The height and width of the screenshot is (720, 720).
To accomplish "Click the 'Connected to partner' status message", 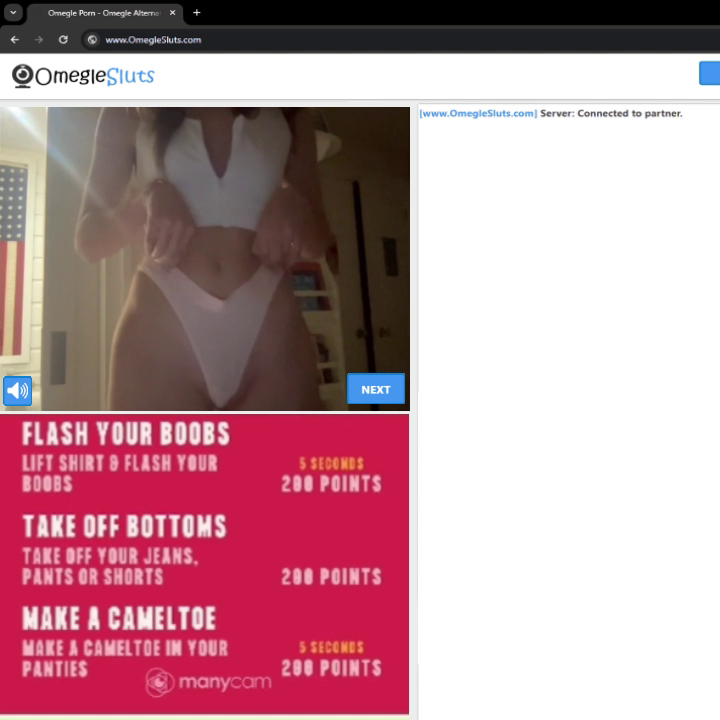I will tap(611, 113).
